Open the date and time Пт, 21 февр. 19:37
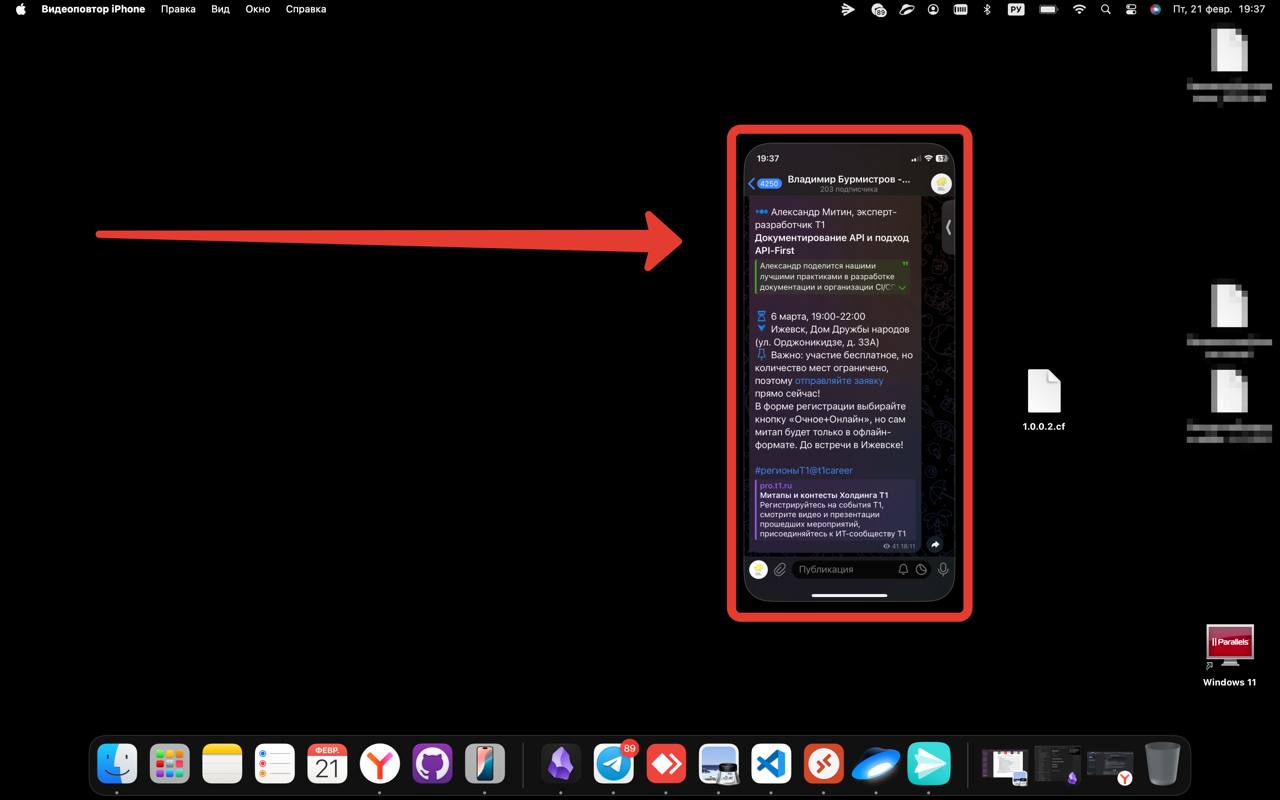 click(x=1219, y=9)
